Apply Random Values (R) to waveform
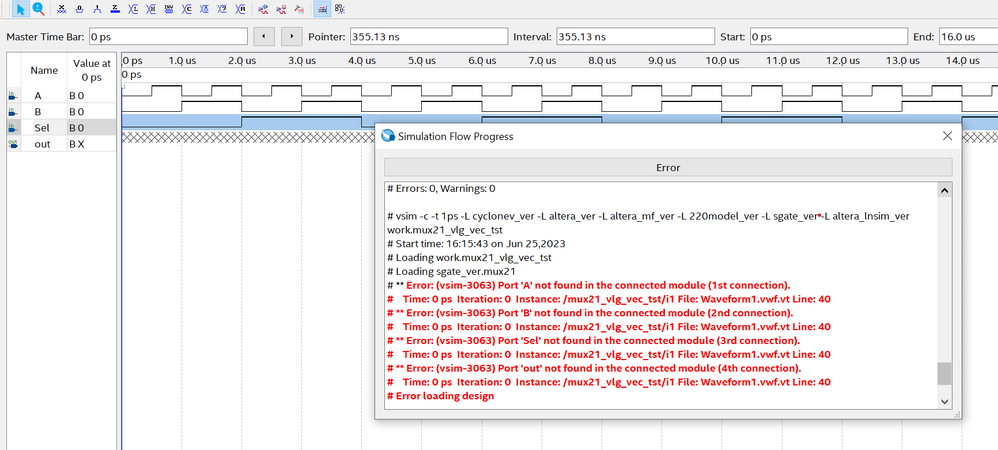Viewport: 998px width, 450px height. (x=242, y=9)
